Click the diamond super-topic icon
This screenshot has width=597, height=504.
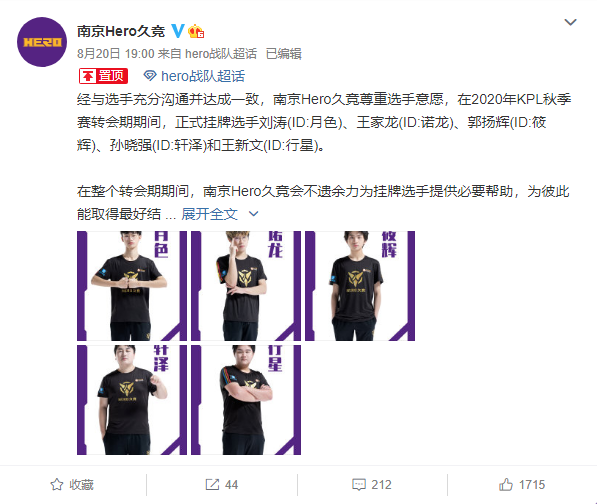coord(150,76)
